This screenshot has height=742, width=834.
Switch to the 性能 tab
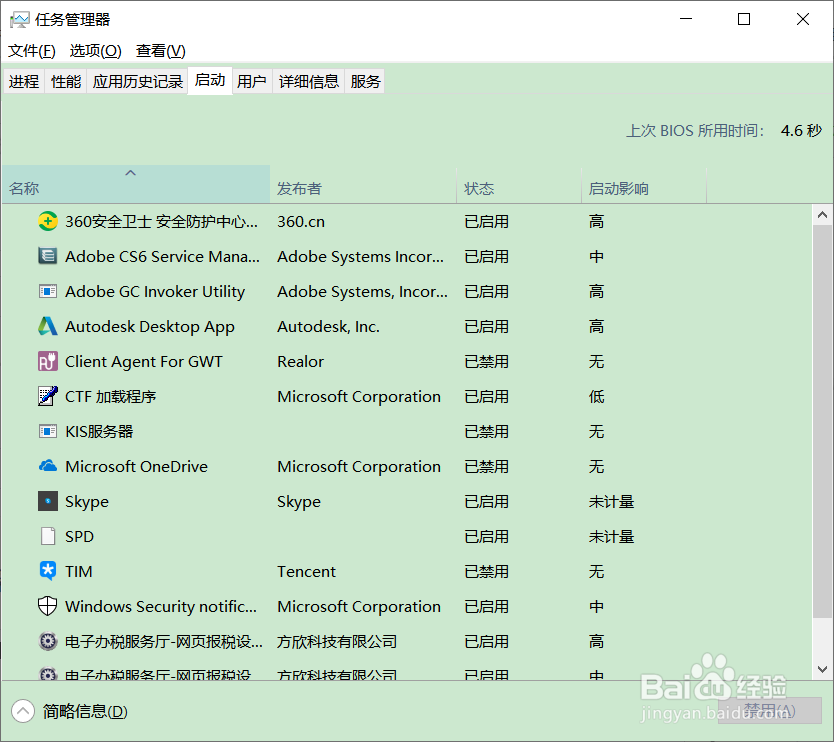pos(65,81)
